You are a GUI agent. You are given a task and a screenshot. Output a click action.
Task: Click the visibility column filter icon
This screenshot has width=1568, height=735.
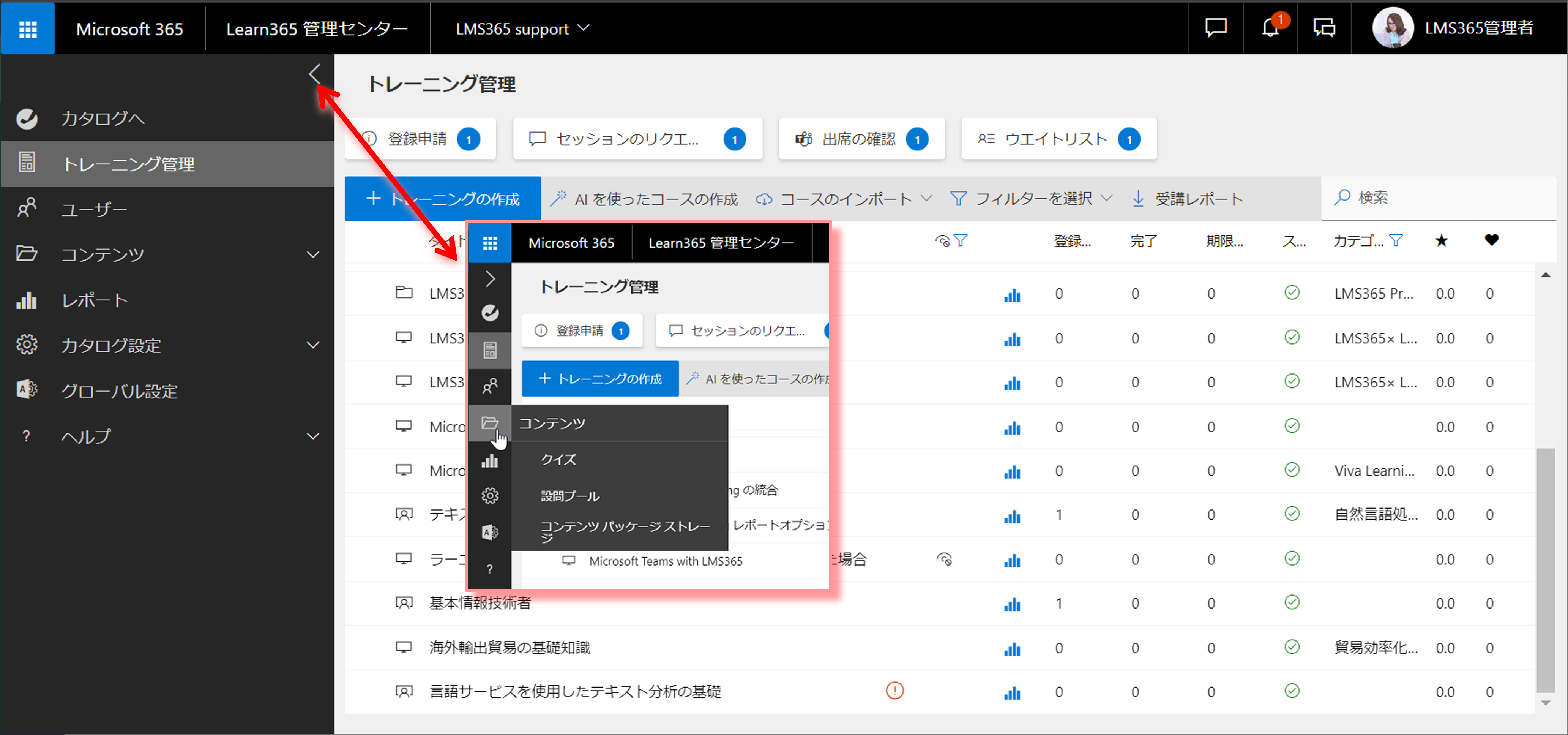(961, 240)
